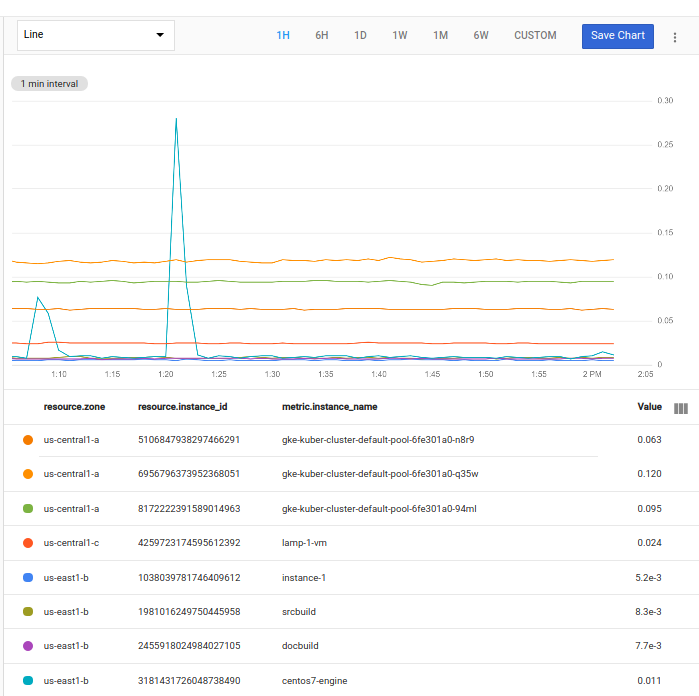Toggle the lamp-1-vm series color dot

tap(27, 543)
